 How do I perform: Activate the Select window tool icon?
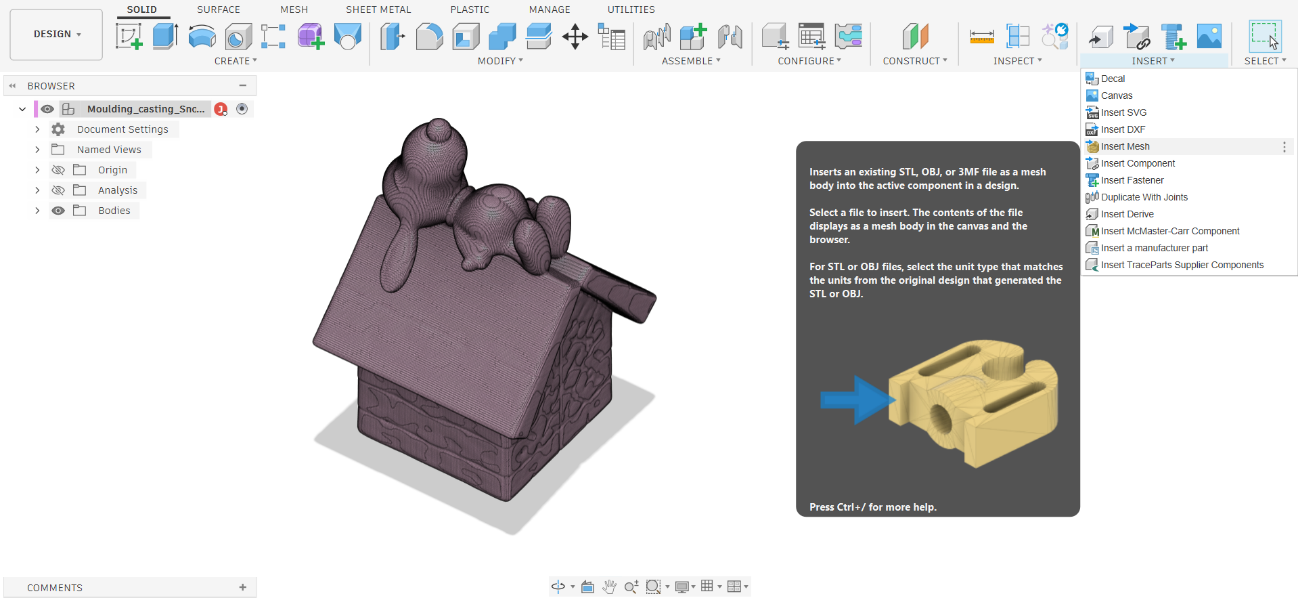tap(1265, 37)
